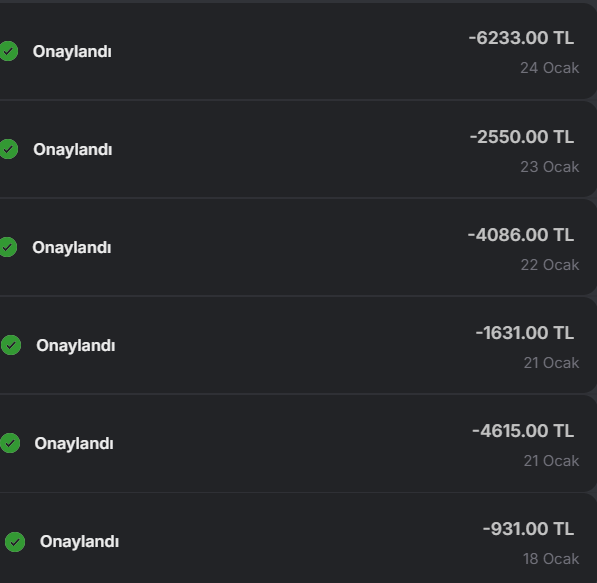Select the -4615.00 TL amount
This screenshot has width=597, height=583.
tap(523, 431)
